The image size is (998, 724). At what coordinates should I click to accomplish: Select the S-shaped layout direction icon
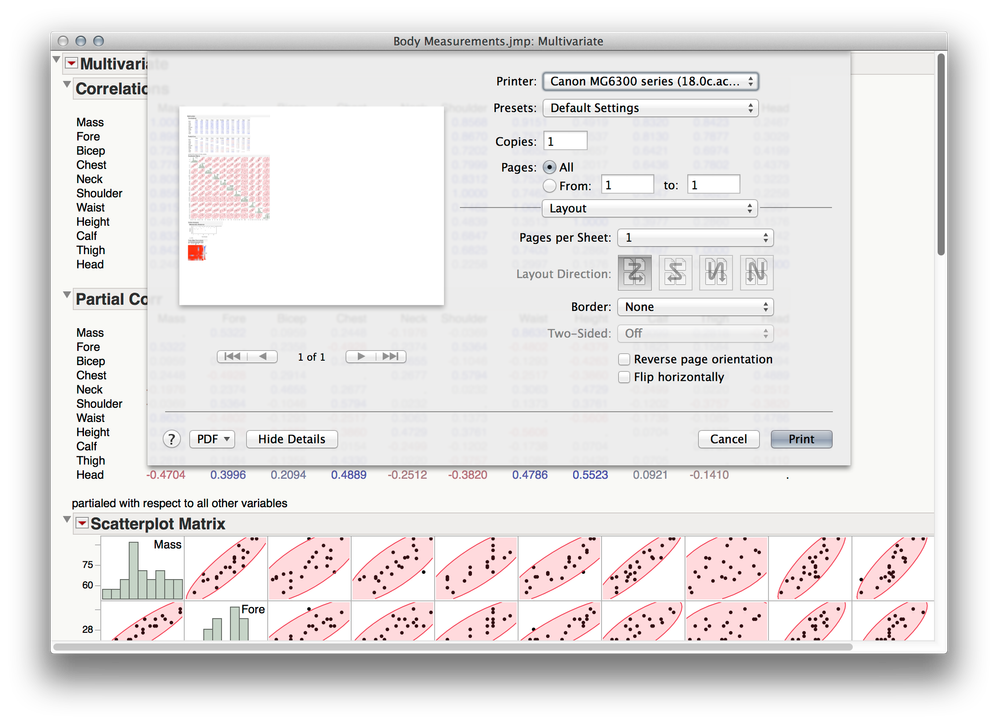pyautogui.click(x=675, y=272)
